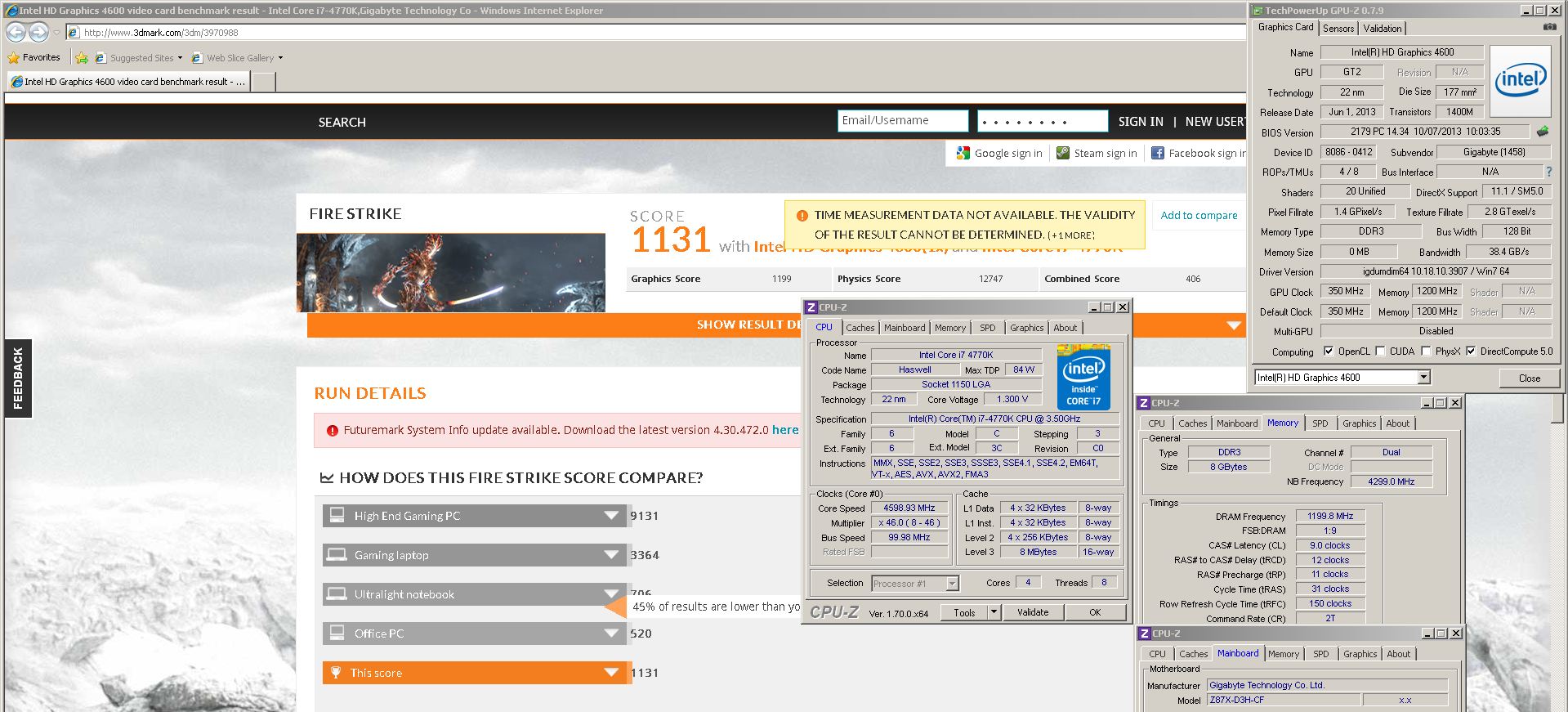Screen dimensions: 1568x712
Task: Click Google sign in icon
Action: [x=963, y=153]
